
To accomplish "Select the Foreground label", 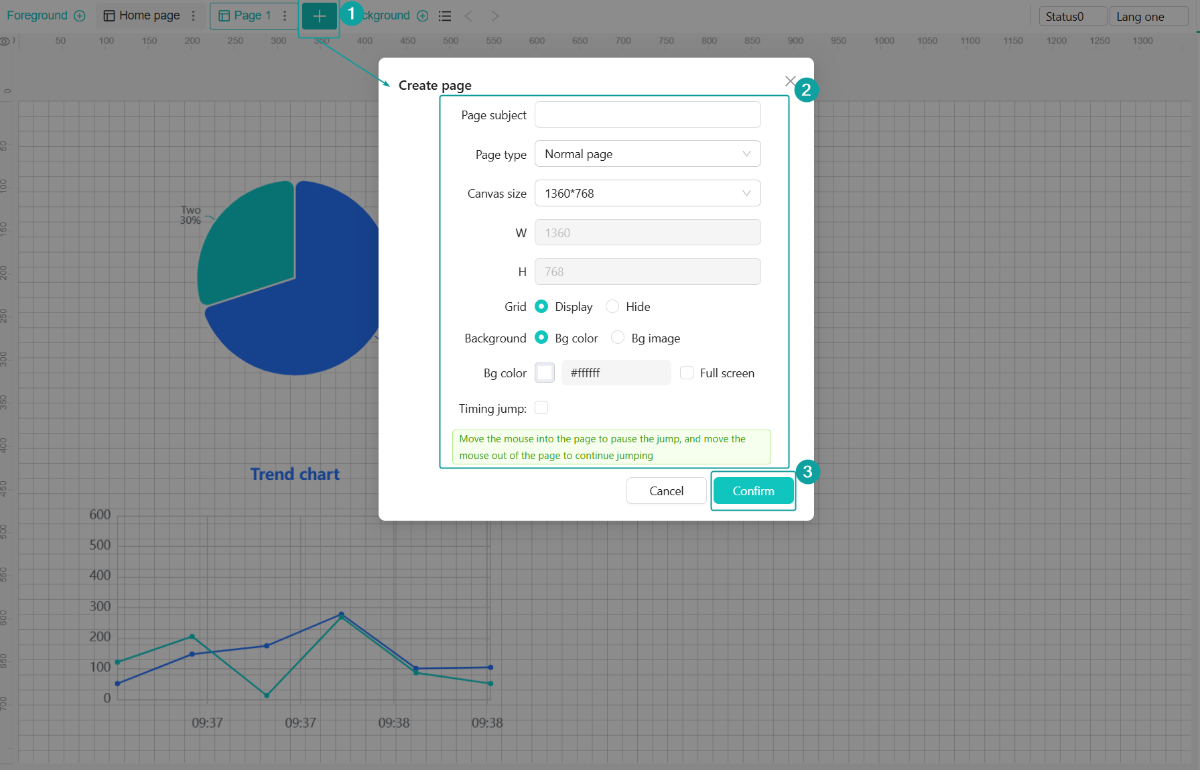I will click(37, 16).
